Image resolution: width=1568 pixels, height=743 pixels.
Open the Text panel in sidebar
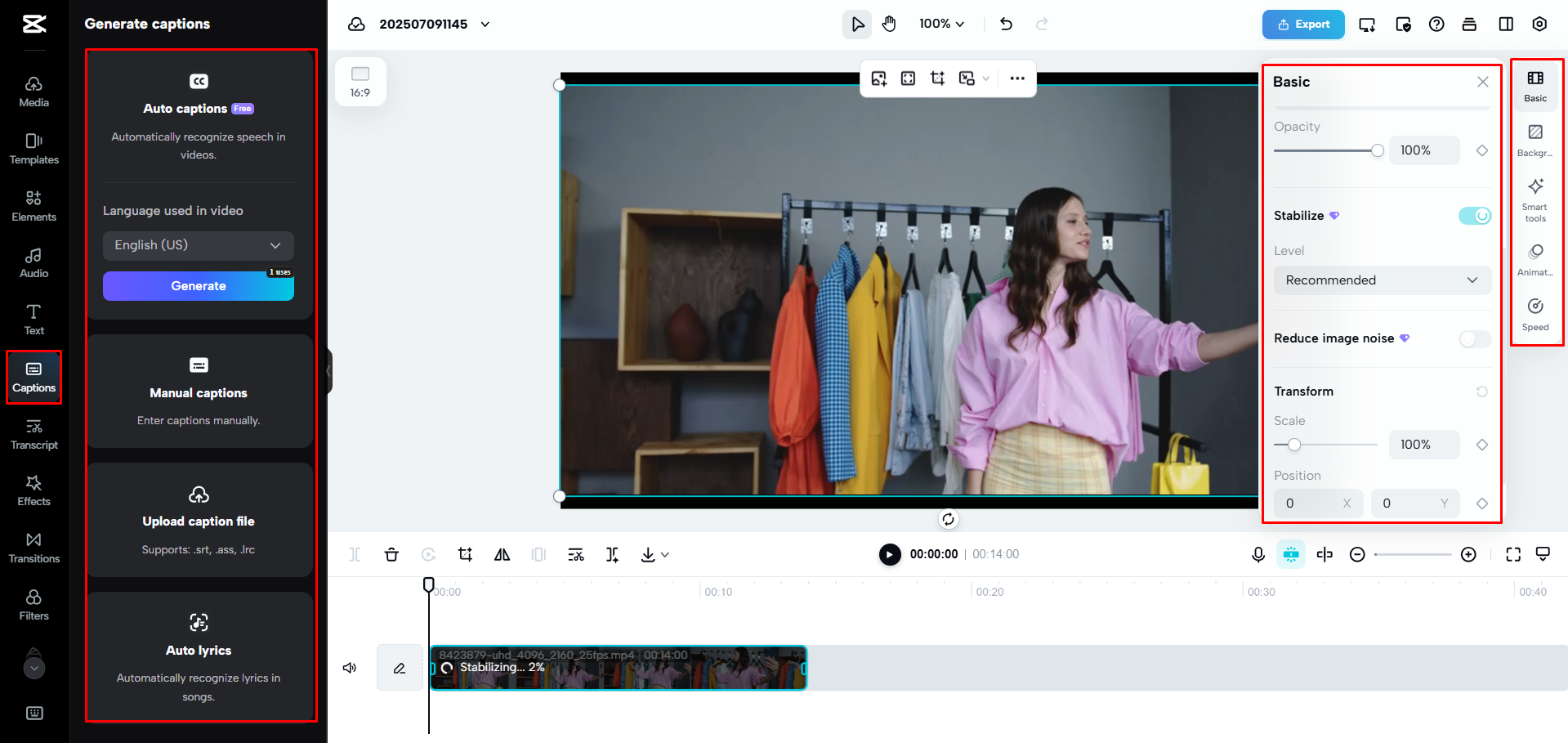coord(34,319)
